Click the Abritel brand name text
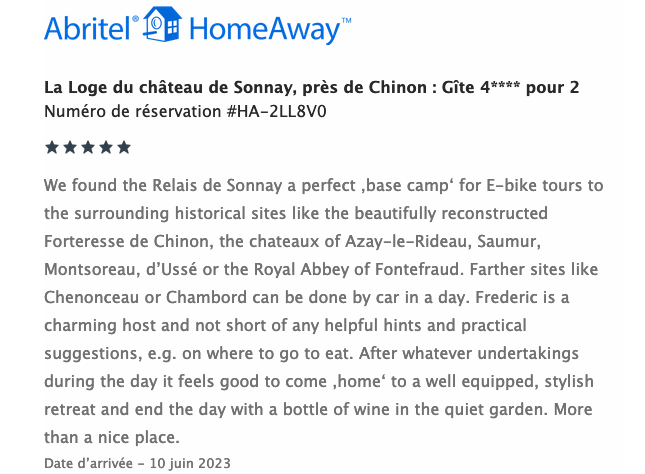The height and width of the screenshot is (474, 645). [87, 29]
